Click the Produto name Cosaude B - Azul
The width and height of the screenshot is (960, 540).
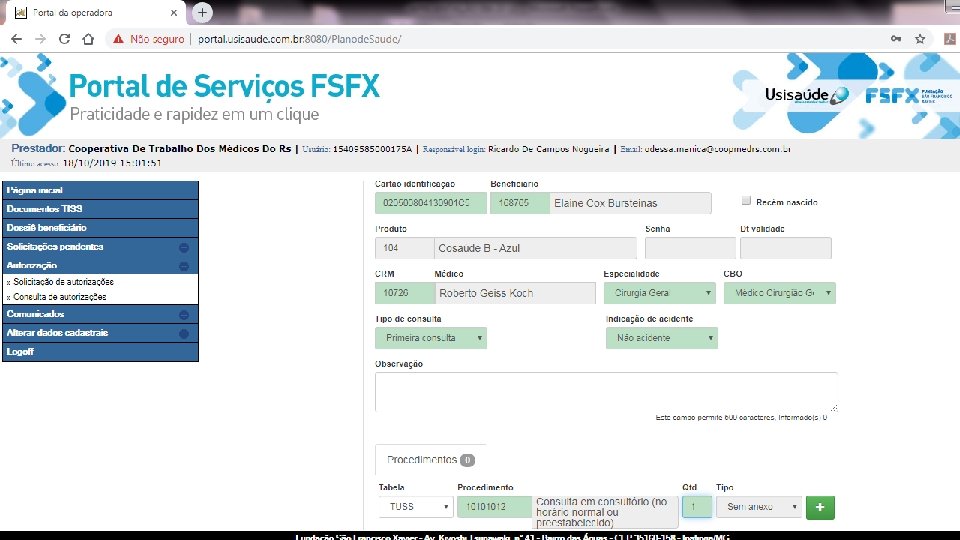[535, 248]
